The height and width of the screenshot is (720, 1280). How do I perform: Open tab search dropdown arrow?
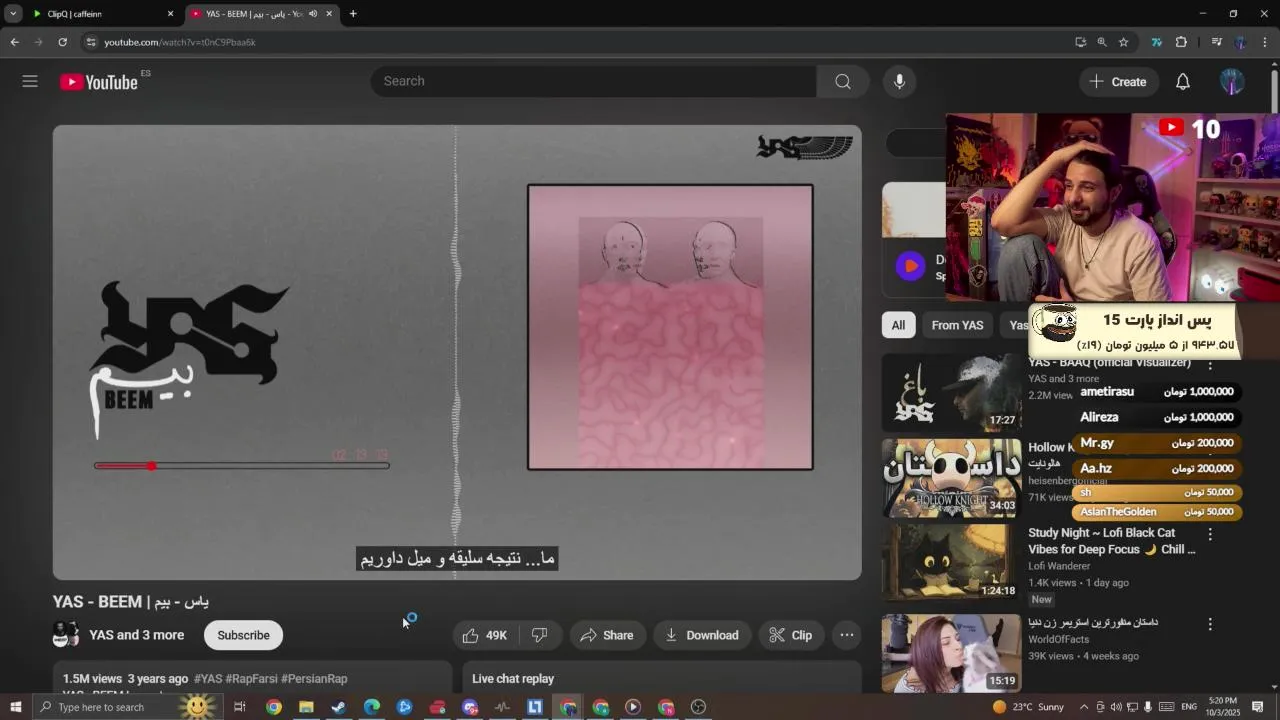click(x=13, y=14)
